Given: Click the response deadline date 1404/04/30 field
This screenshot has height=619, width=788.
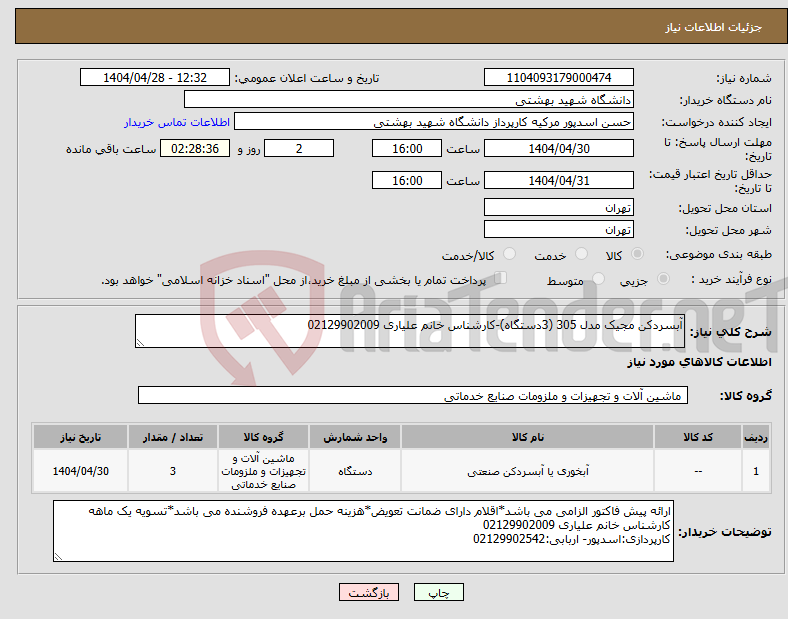Looking at the screenshot, I should pos(559,148).
